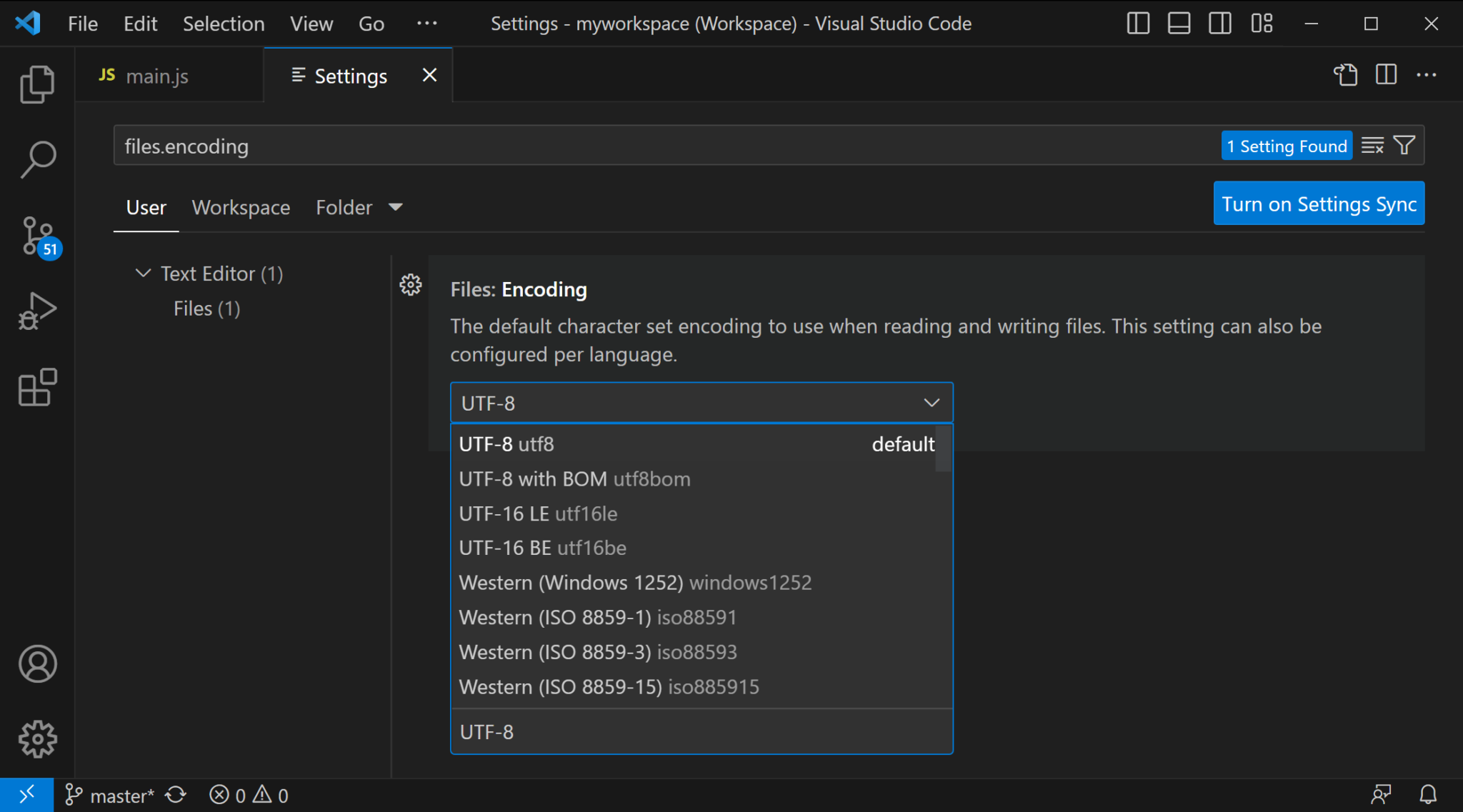Toggle the bottom panel layout icon
1463x812 pixels.
1179,24
